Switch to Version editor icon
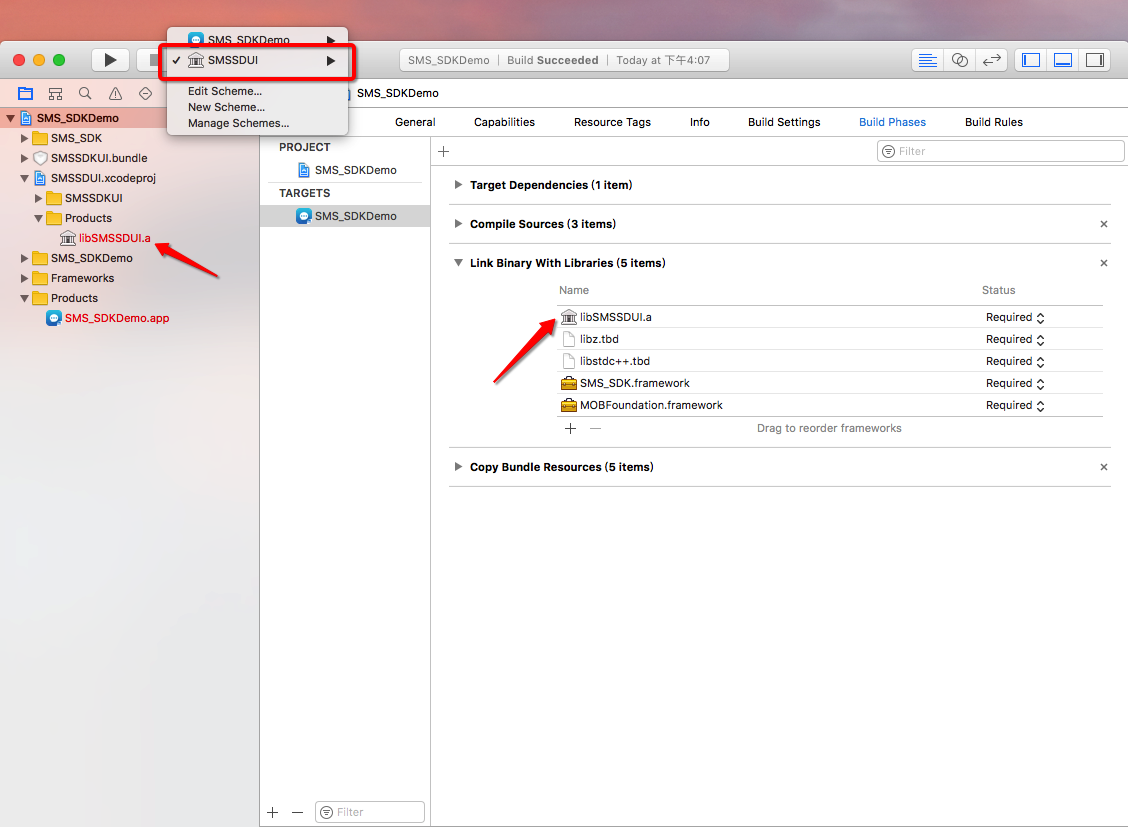The height and width of the screenshot is (827, 1128). [991, 60]
